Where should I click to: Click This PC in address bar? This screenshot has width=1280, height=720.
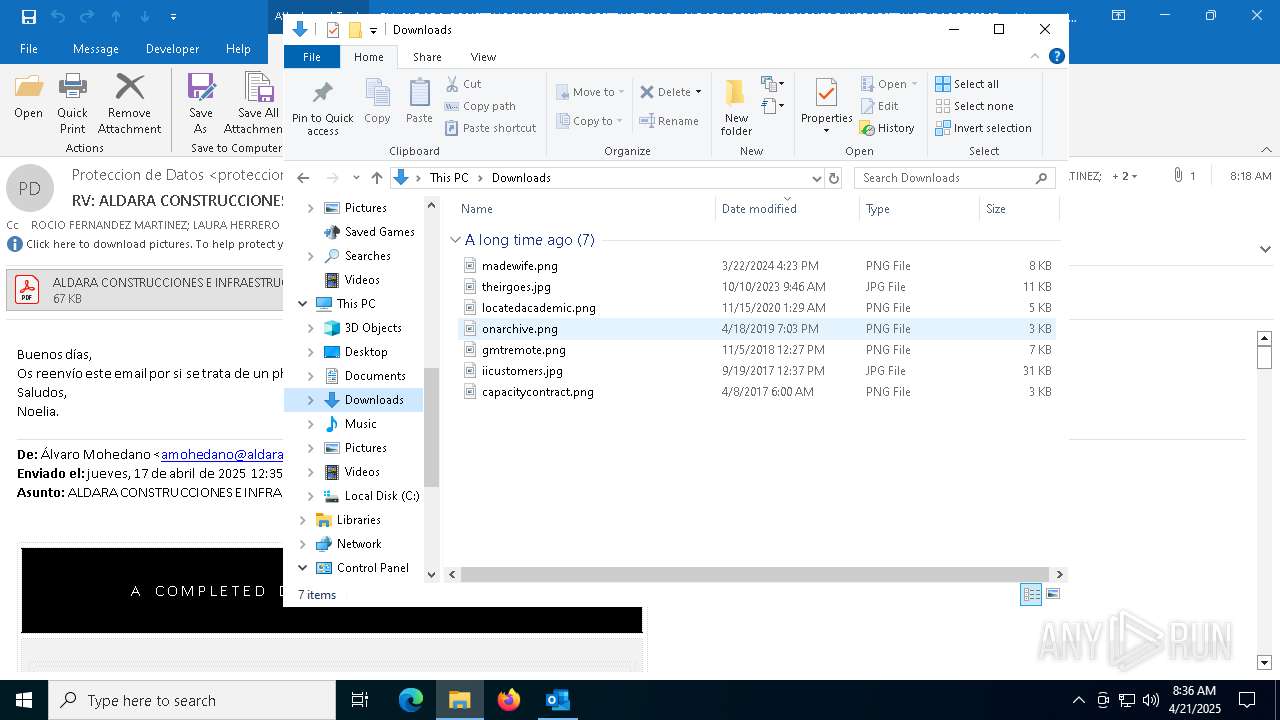449,178
